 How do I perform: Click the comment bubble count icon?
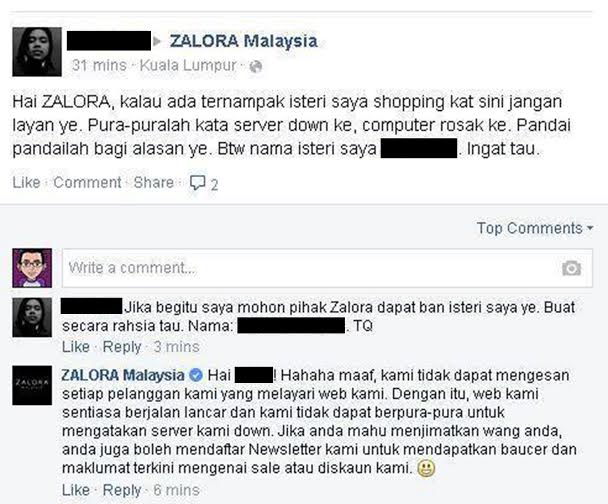[204, 183]
